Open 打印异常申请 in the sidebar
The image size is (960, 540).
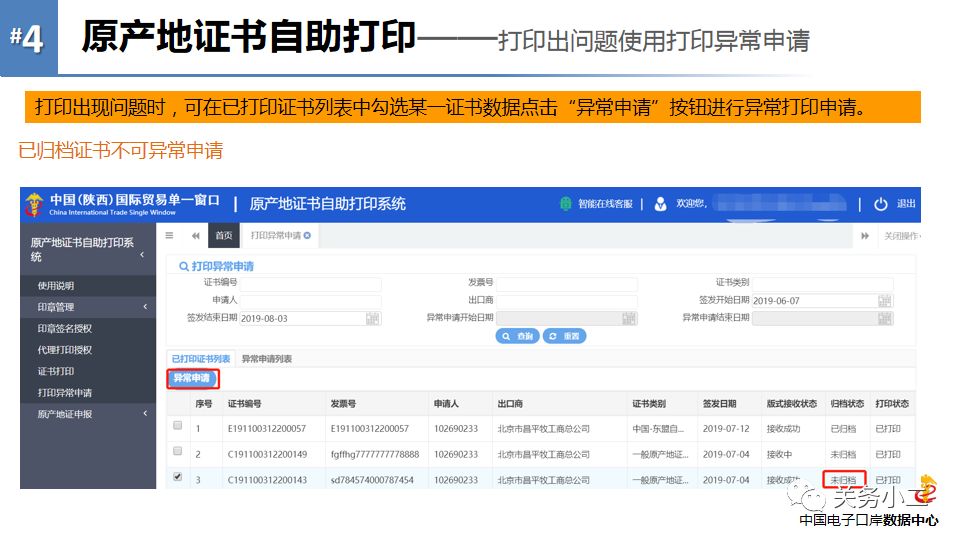click(64, 393)
